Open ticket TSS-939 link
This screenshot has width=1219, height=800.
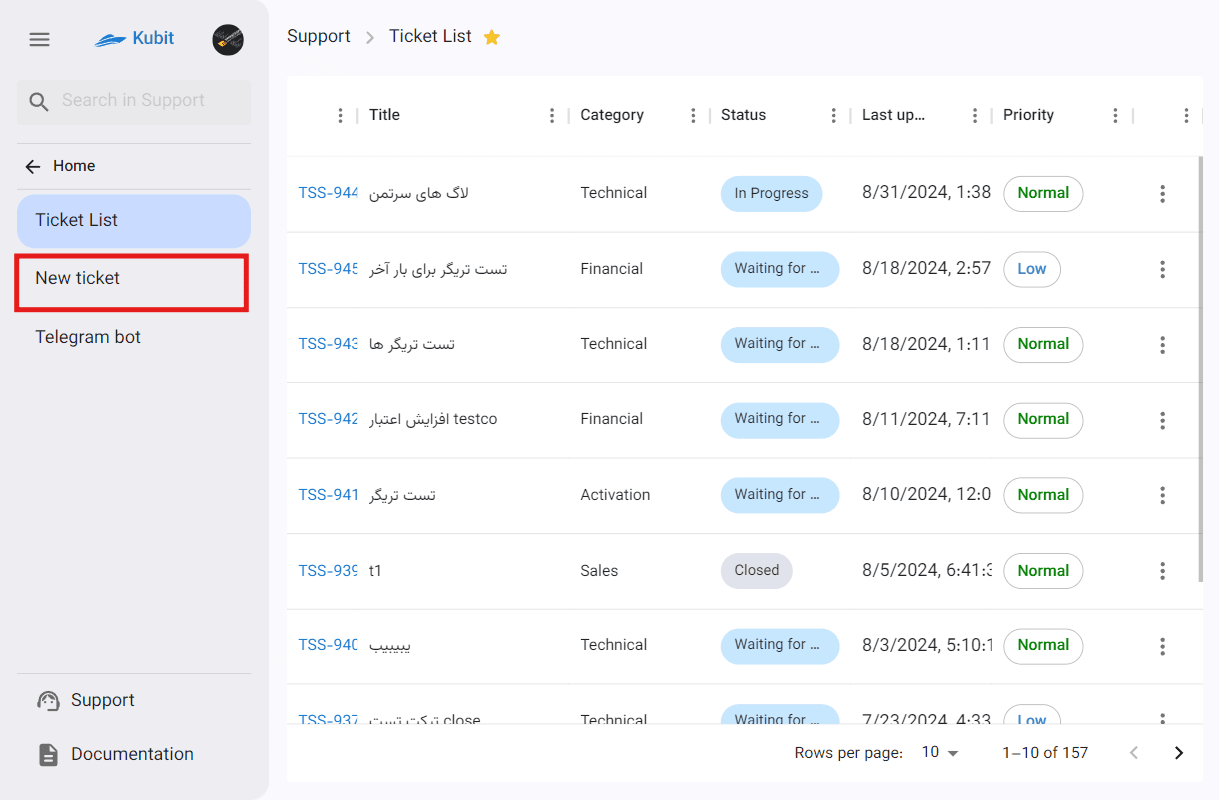pos(329,571)
